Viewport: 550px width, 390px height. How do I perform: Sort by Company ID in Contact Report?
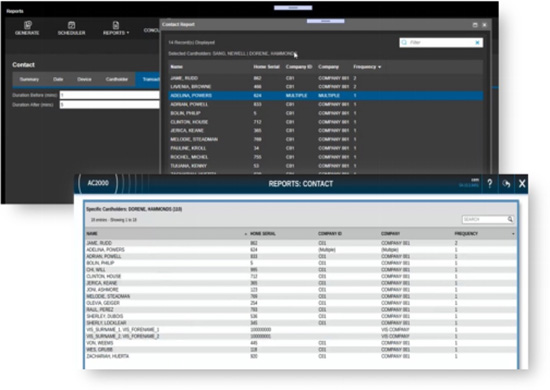[x=299, y=67]
